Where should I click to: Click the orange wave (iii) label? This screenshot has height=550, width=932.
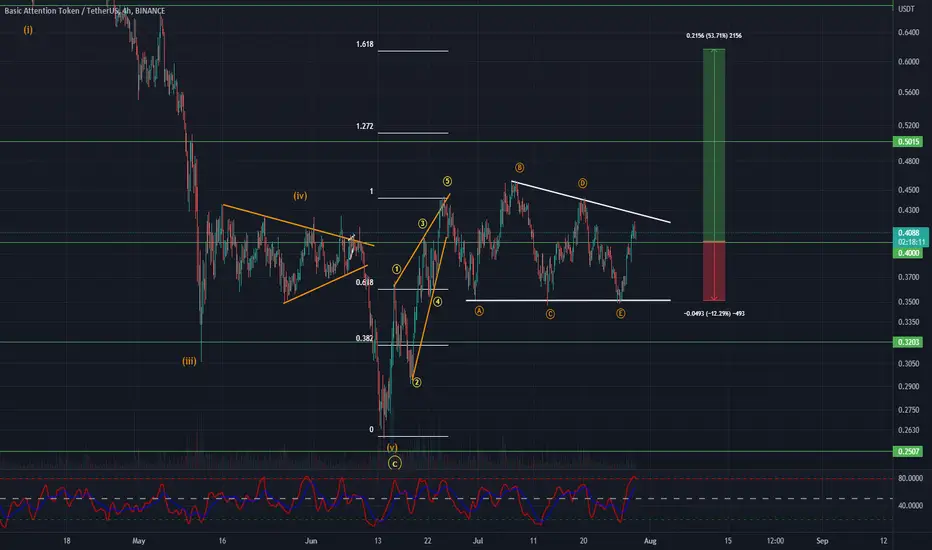click(189, 361)
